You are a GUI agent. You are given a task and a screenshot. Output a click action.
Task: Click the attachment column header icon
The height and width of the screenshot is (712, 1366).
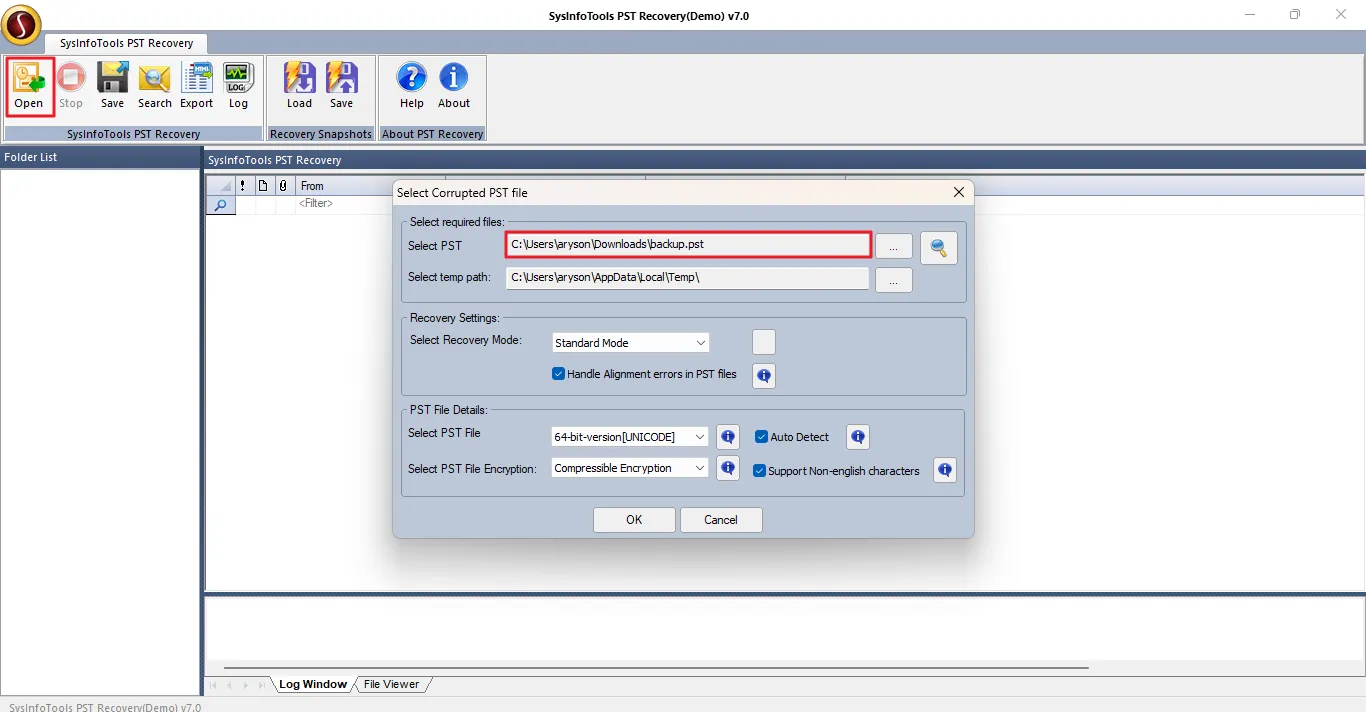point(283,186)
